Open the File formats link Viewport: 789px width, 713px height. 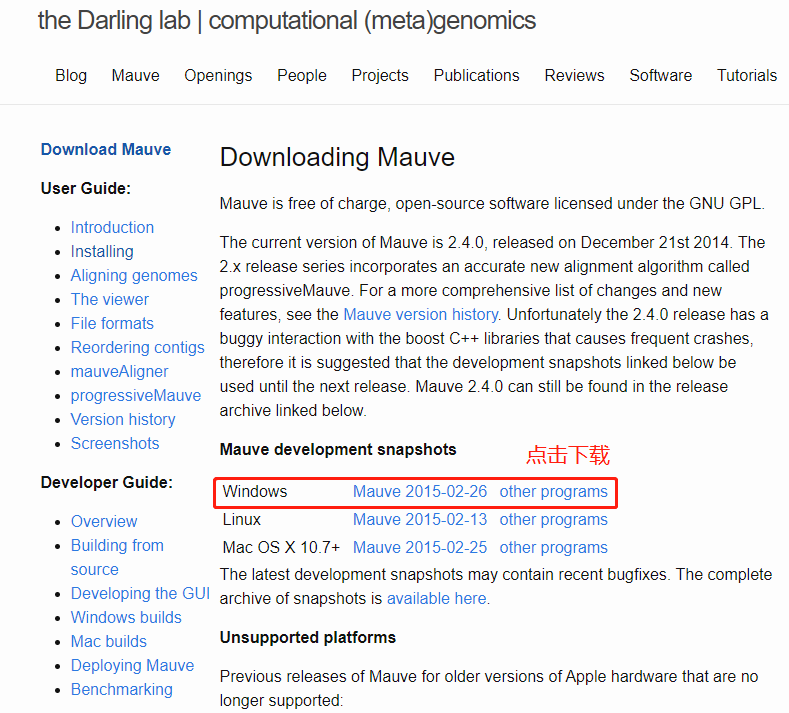coord(112,324)
